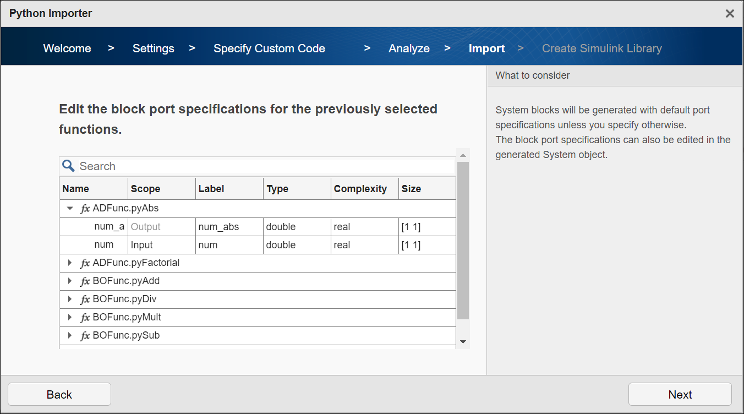This screenshot has height=414, width=744.
Task: Close the Python Importer dialog
Action: 729,13
